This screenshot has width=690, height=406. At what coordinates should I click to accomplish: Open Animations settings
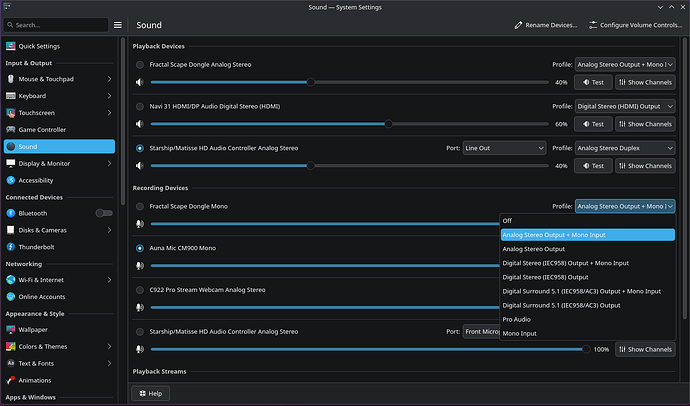59,380
